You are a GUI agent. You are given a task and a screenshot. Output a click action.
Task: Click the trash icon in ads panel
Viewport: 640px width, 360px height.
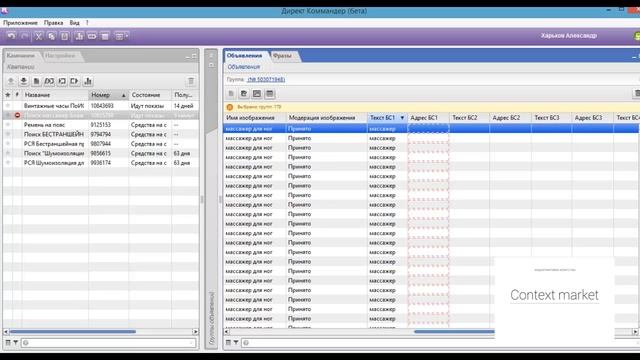[636, 94]
